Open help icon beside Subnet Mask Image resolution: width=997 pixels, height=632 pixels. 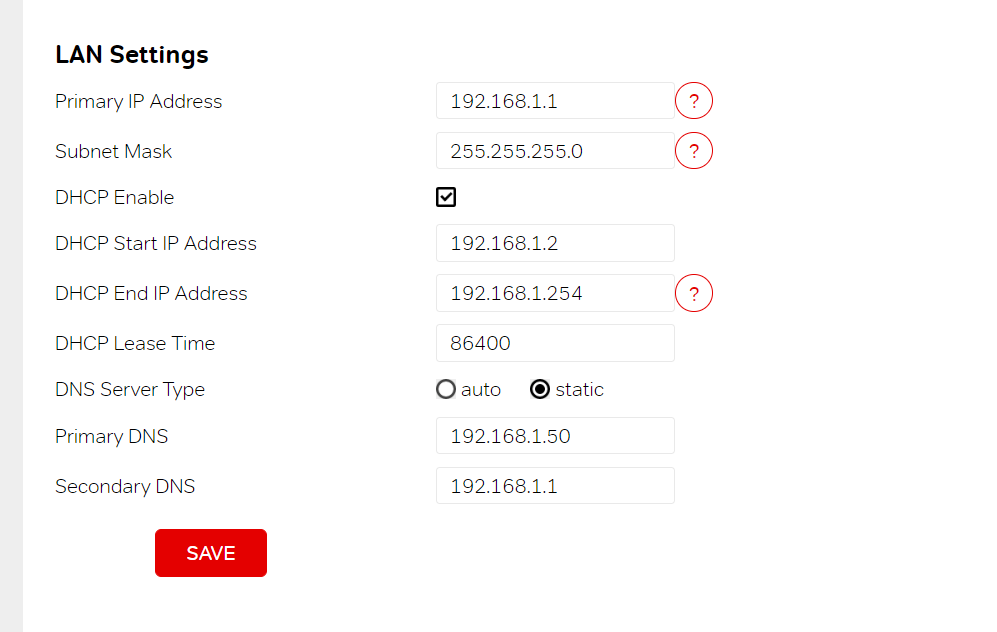point(694,151)
